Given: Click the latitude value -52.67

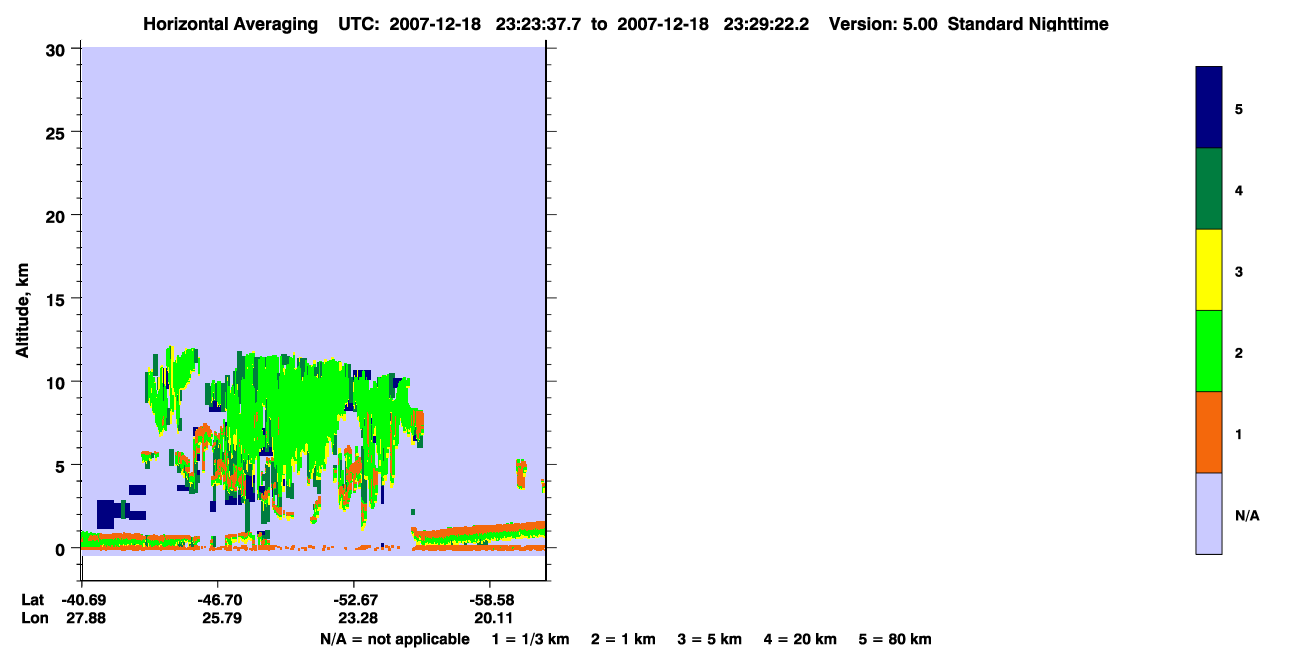Looking at the screenshot, I should (x=354, y=600).
